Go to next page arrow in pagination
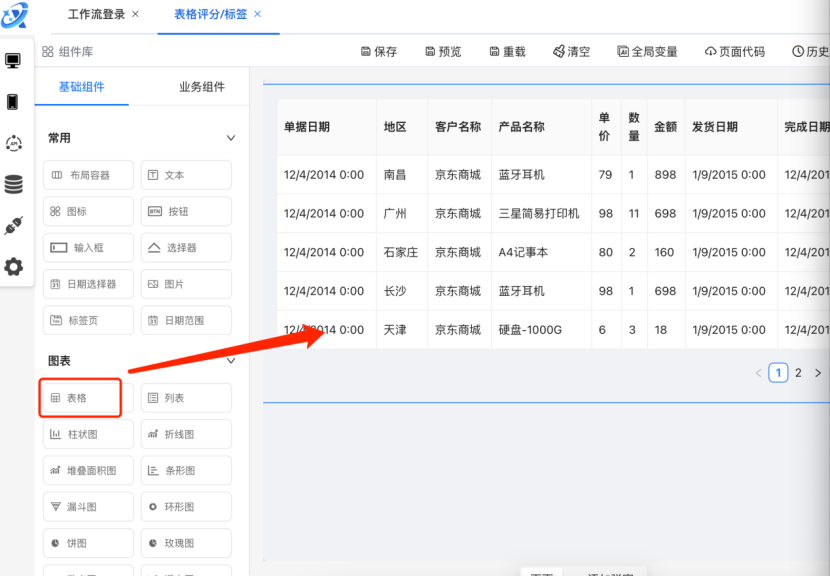This screenshot has height=576, width=830. pyautogui.click(x=818, y=373)
